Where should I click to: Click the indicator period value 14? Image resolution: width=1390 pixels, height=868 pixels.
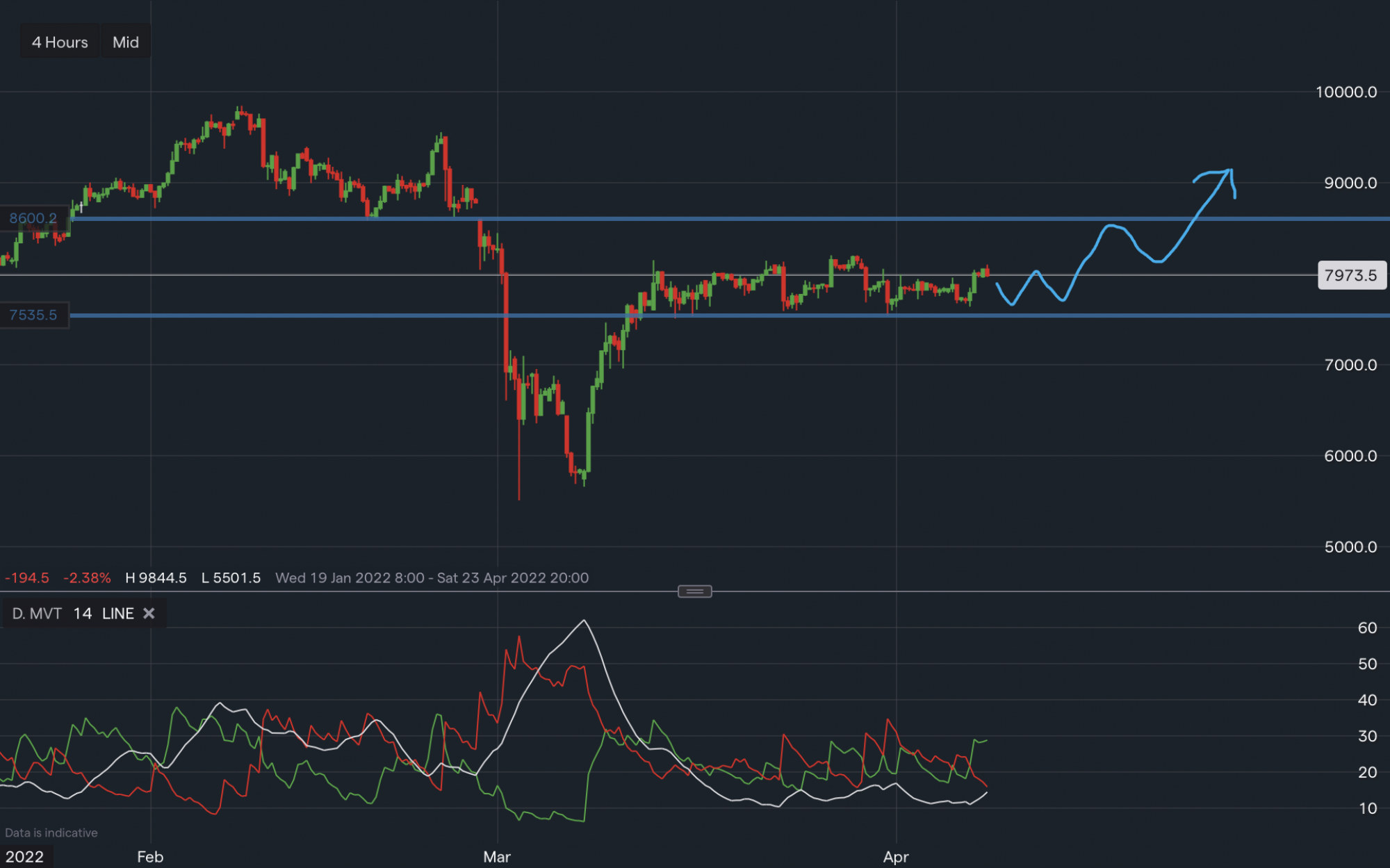point(82,614)
